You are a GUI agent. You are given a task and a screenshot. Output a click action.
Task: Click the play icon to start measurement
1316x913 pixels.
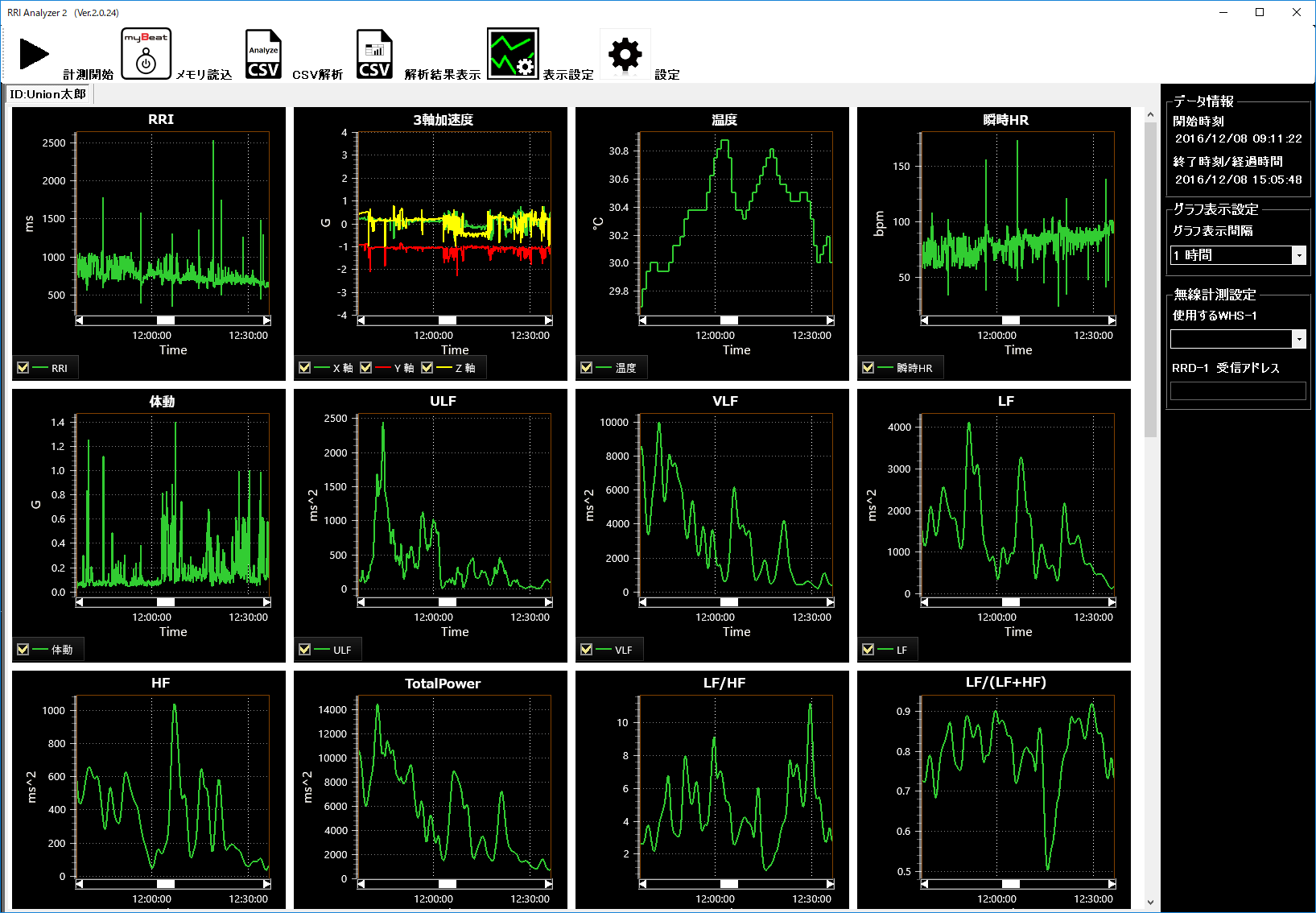click(x=34, y=54)
